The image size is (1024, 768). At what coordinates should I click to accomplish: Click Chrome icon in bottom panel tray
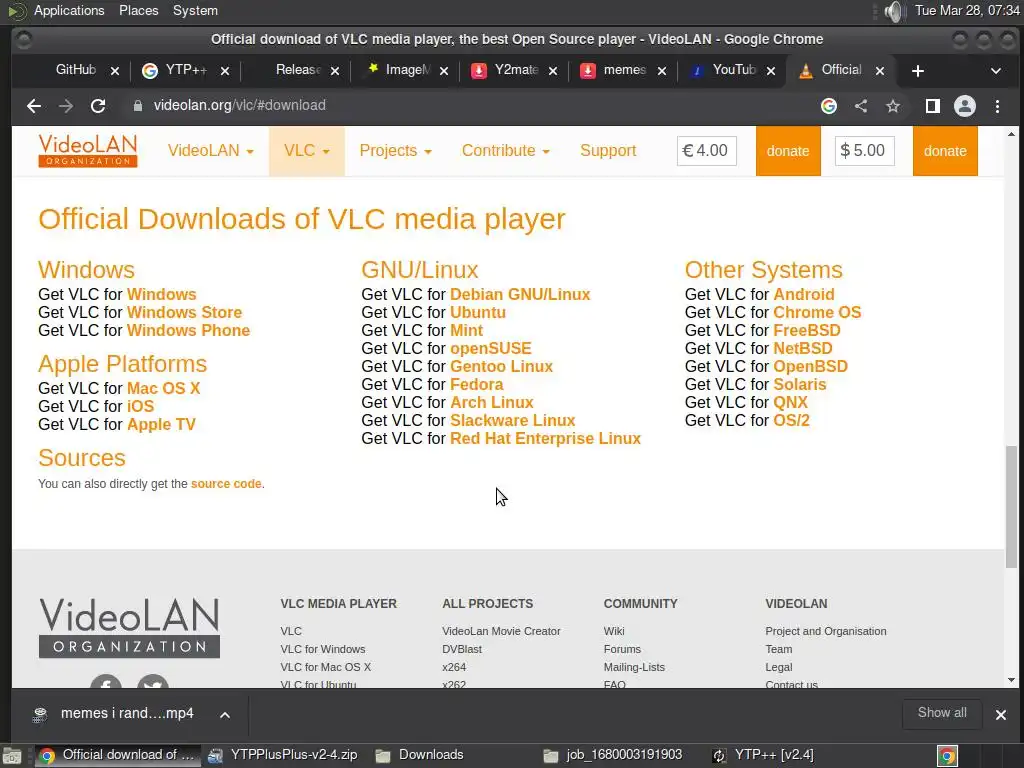947,756
